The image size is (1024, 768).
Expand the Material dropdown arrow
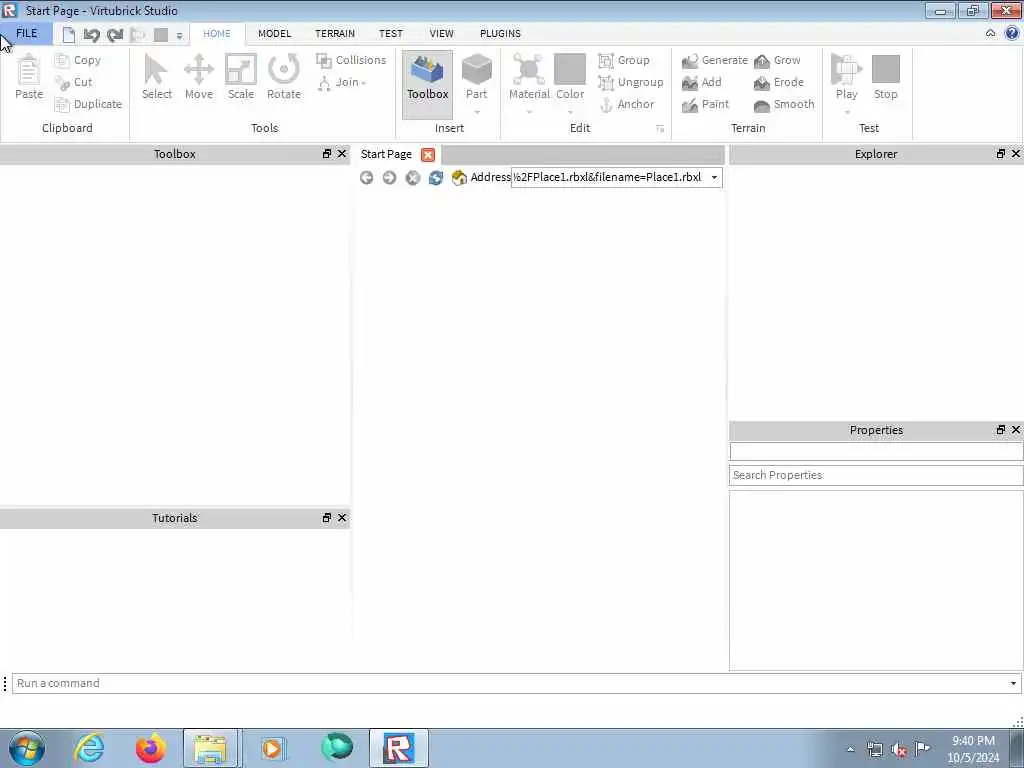point(529,112)
